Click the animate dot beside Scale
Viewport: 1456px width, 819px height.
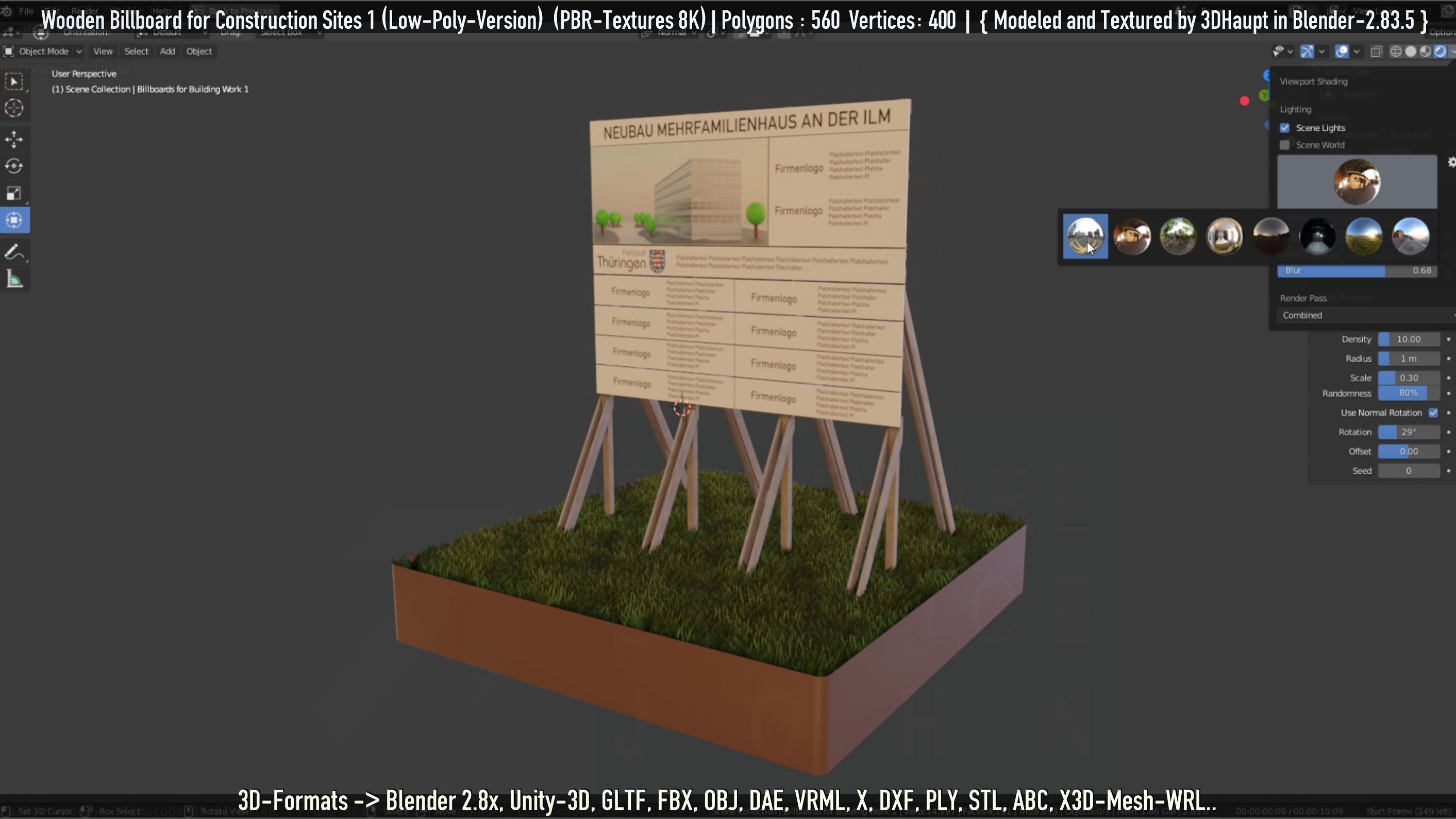[1448, 378]
